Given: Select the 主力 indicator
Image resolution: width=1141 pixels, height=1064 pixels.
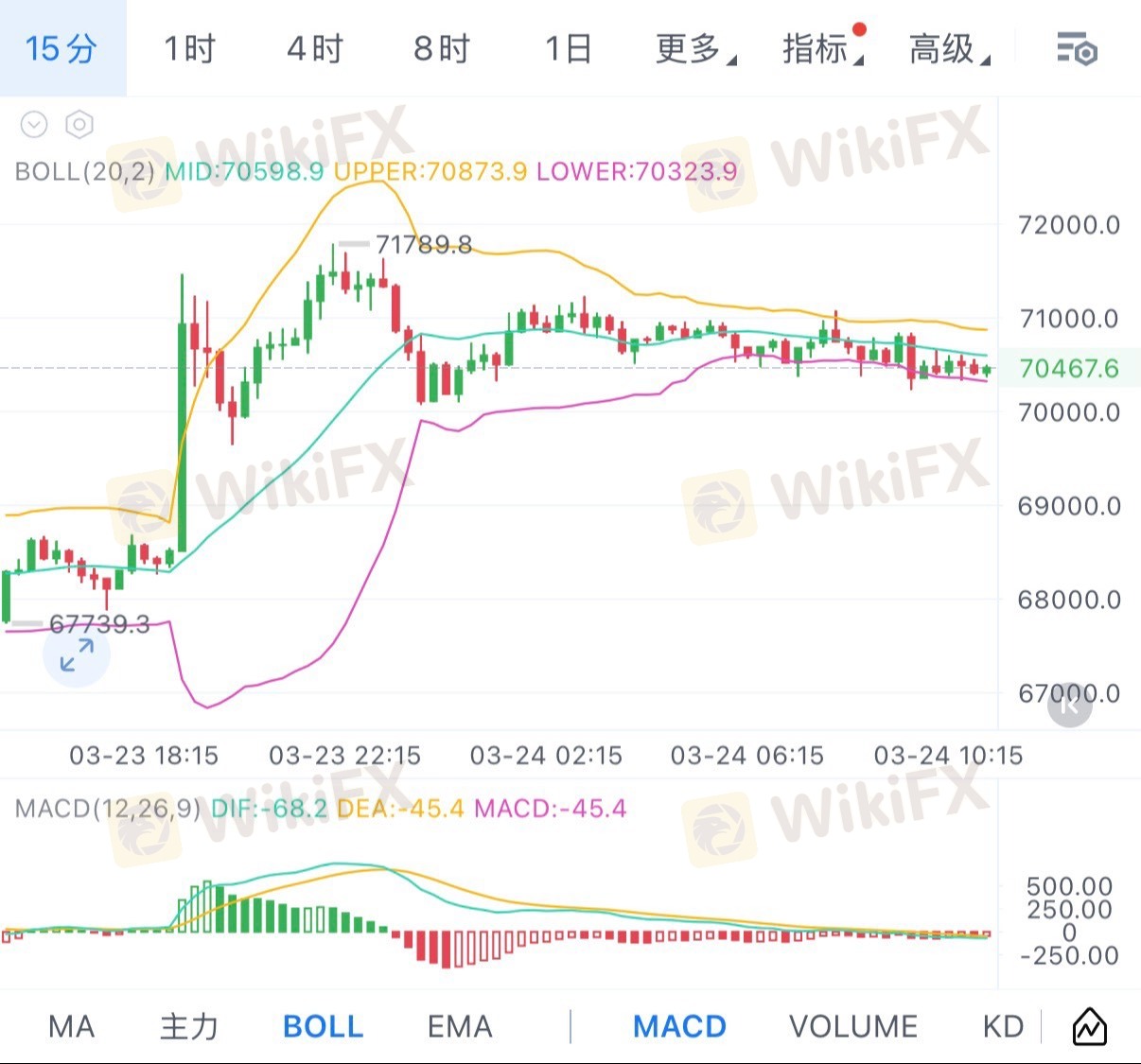Looking at the screenshot, I should (189, 1026).
